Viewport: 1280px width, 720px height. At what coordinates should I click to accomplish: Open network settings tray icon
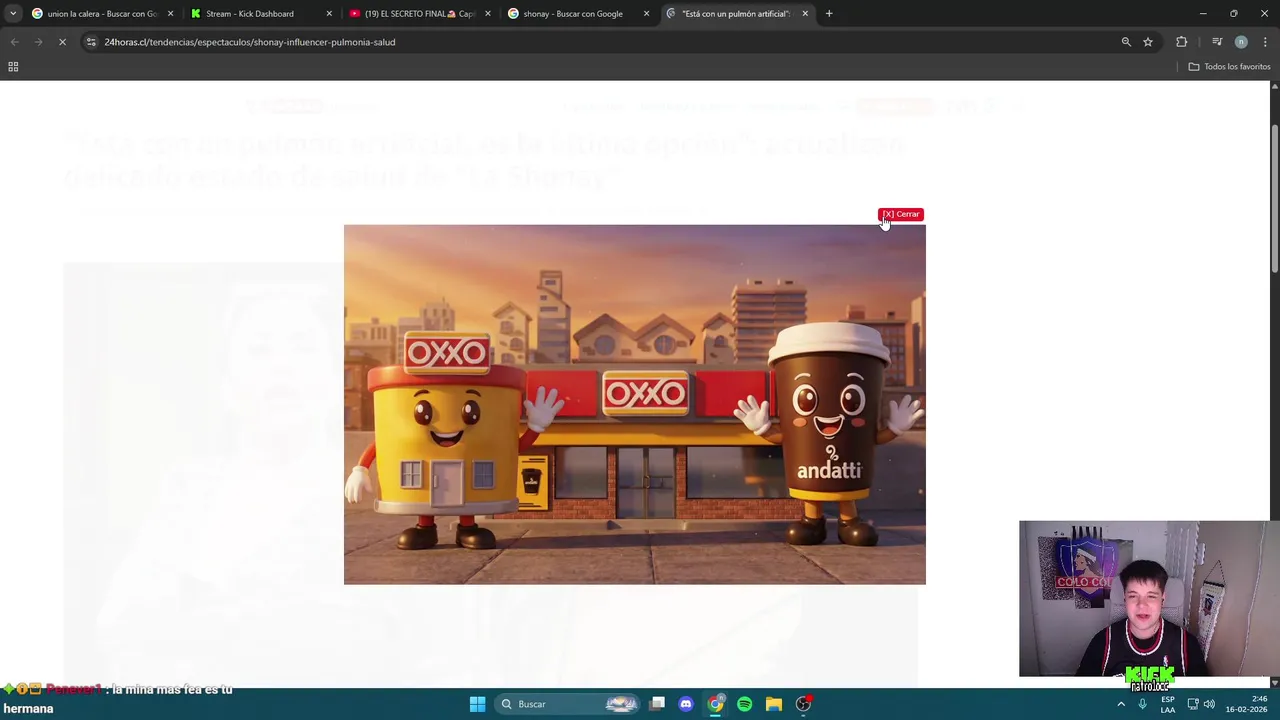(x=1193, y=704)
